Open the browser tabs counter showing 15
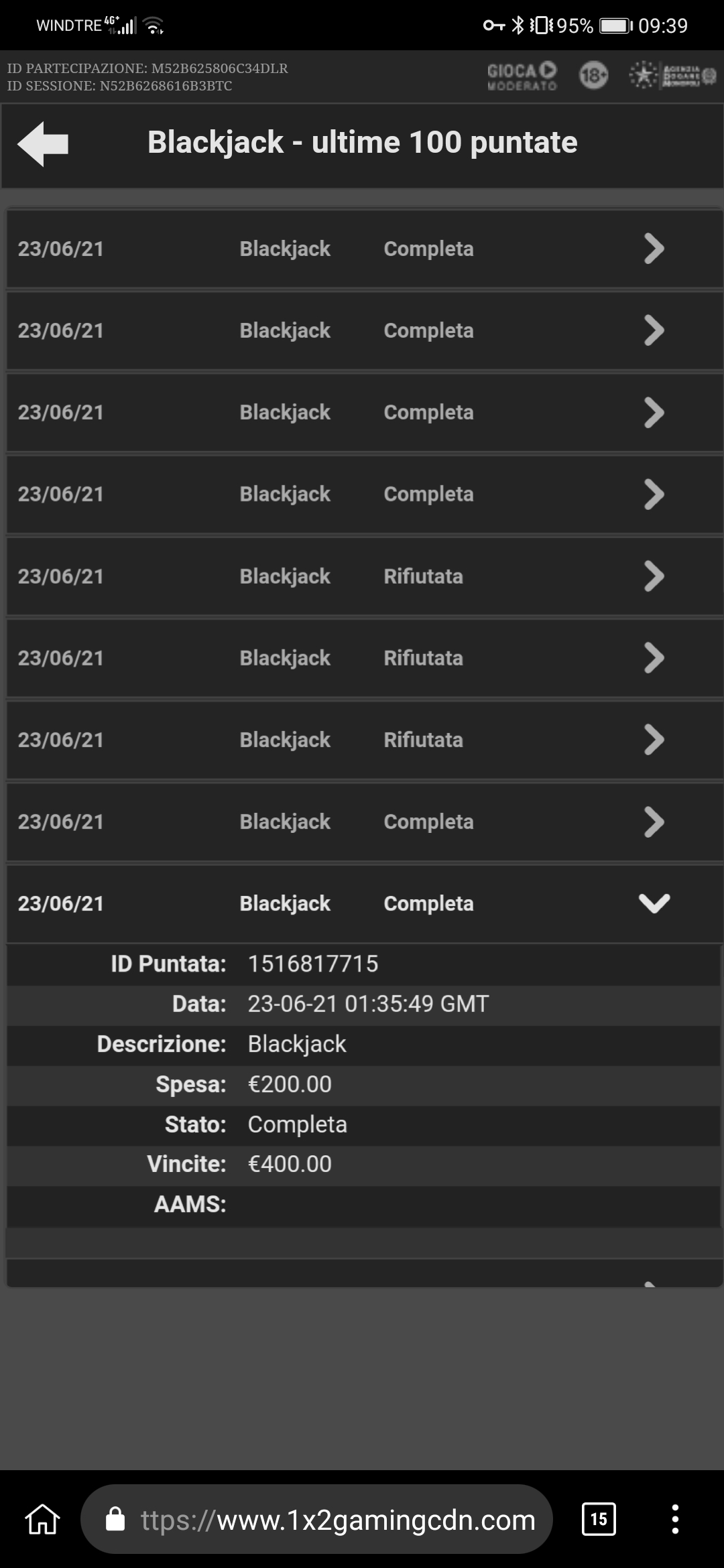724x1568 pixels. (599, 1518)
